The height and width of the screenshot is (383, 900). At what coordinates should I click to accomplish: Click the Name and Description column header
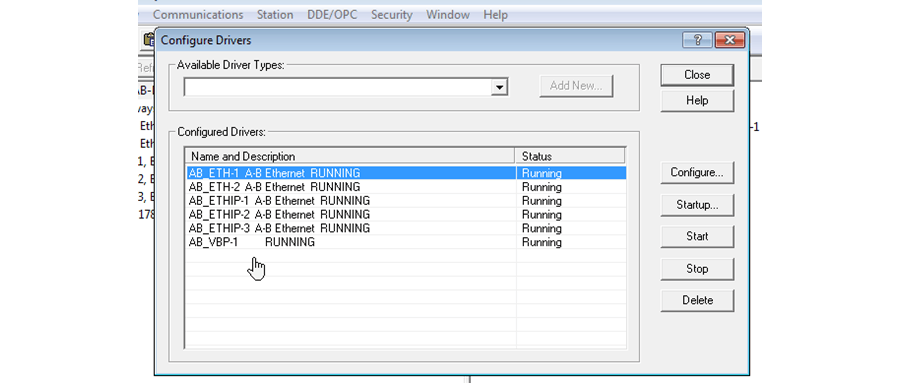(350, 156)
